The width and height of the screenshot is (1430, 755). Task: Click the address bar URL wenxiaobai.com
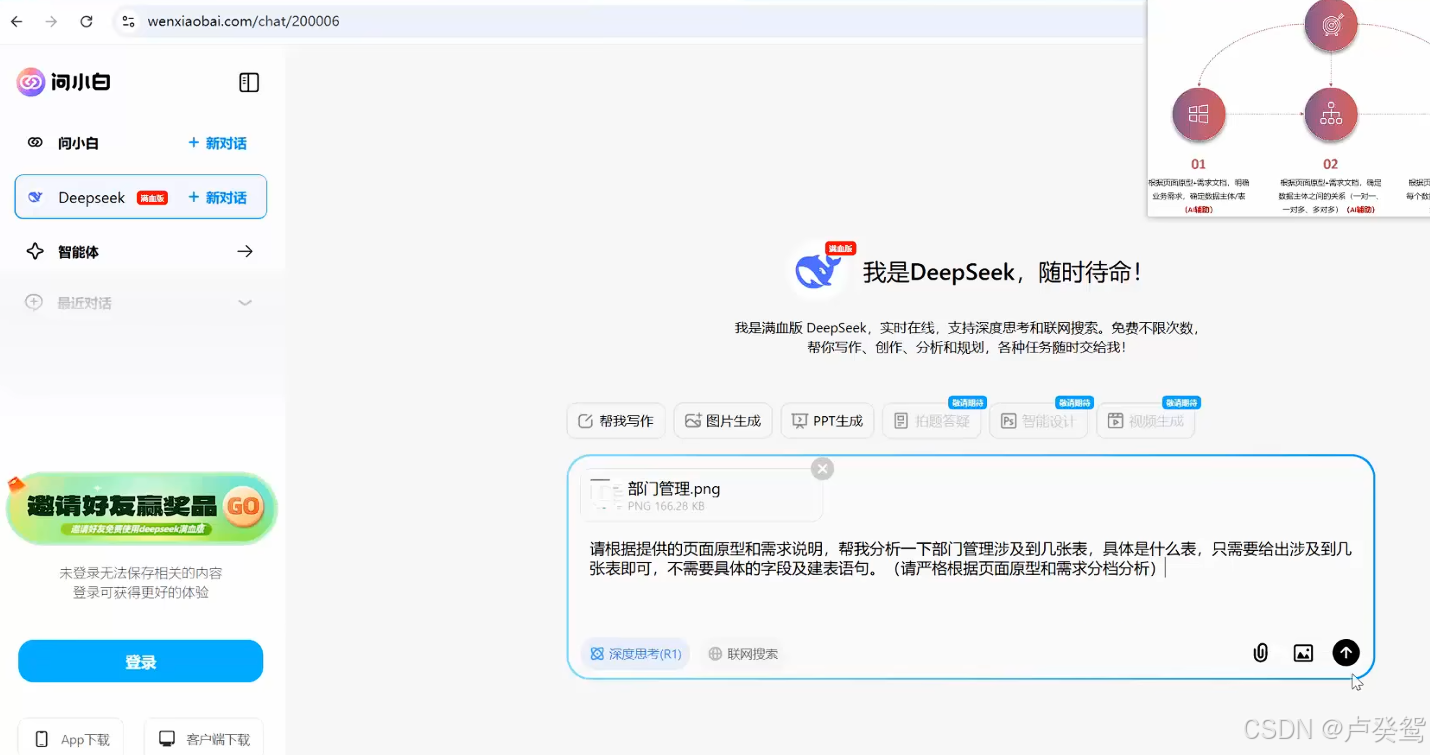pos(243,21)
